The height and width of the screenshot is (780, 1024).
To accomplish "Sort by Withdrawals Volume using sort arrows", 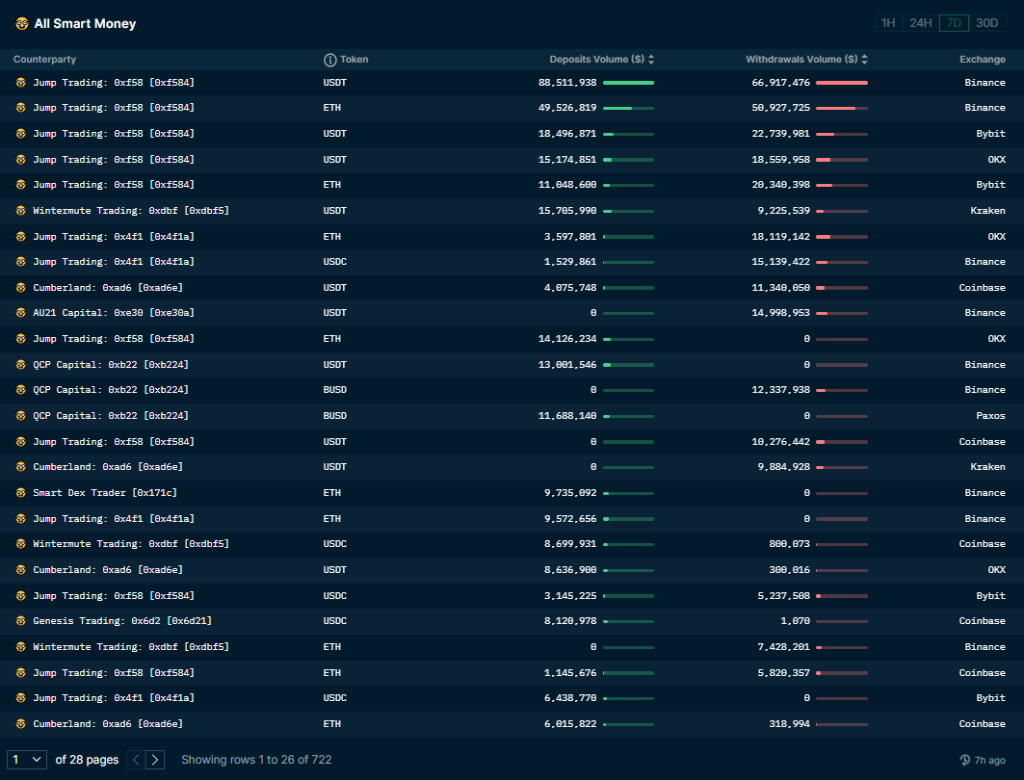I will click(866, 59).
